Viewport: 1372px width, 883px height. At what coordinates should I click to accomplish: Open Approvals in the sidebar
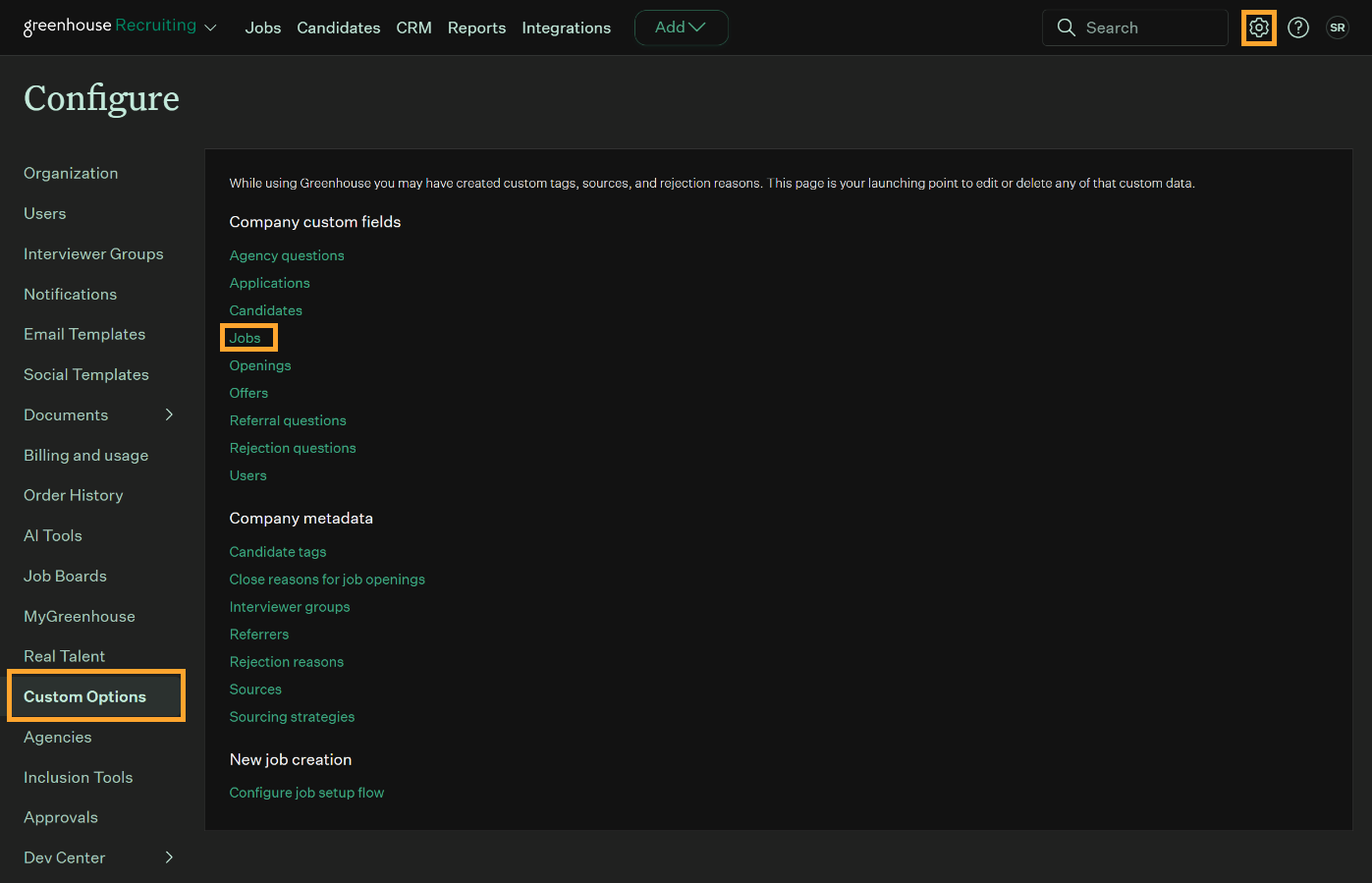click(x=61, y=817)
